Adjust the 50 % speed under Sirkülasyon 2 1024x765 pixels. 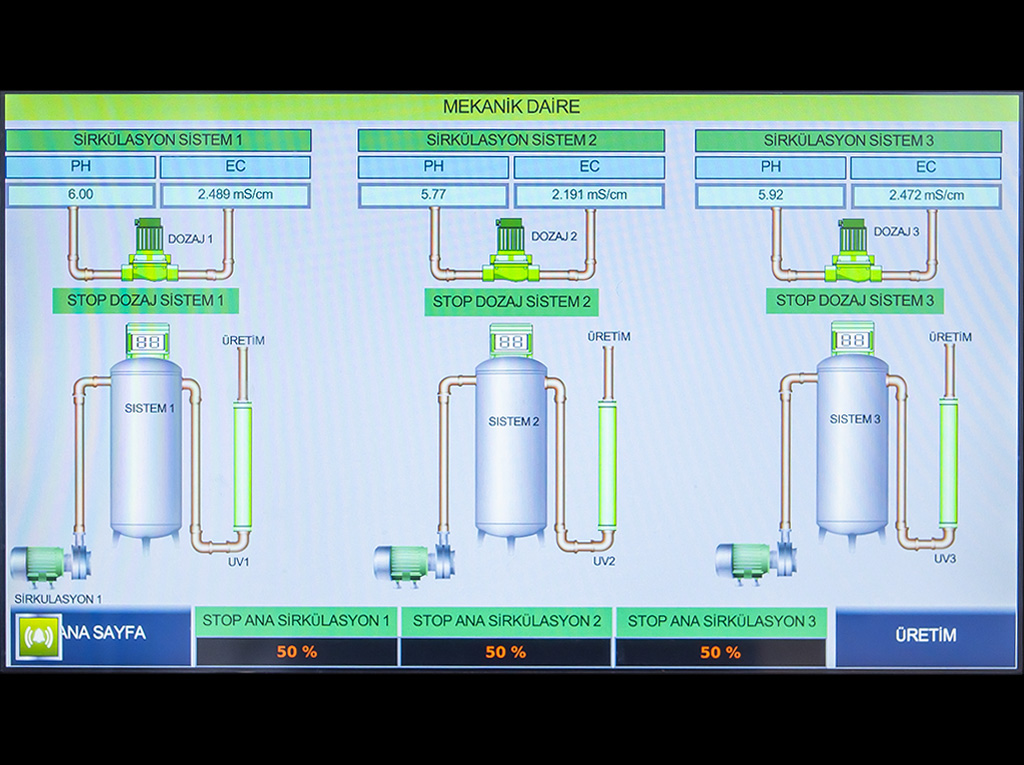505,653
